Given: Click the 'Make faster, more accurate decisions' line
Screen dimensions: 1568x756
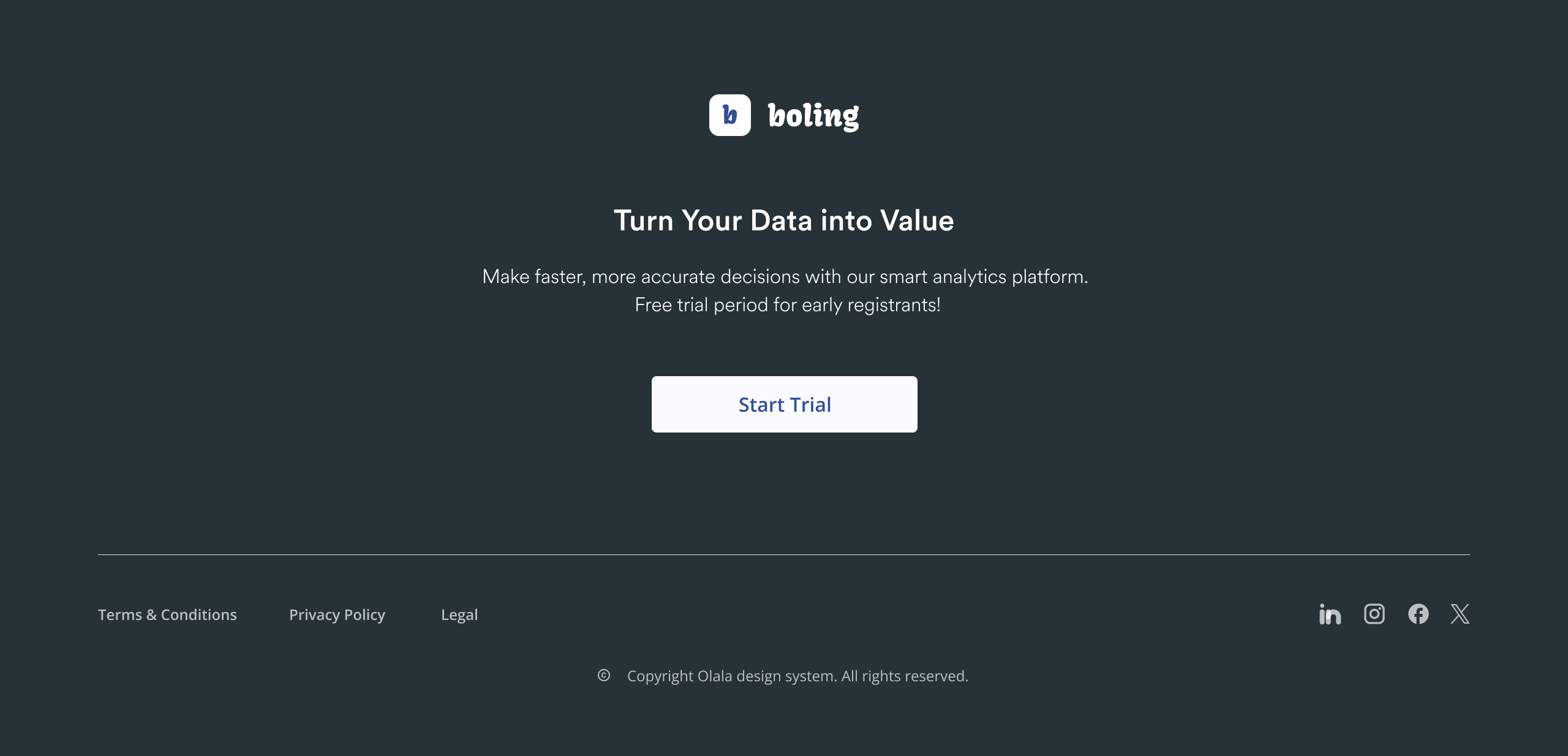Looking at the screenshot, I should pyautogui.click(x=785, y=276).
